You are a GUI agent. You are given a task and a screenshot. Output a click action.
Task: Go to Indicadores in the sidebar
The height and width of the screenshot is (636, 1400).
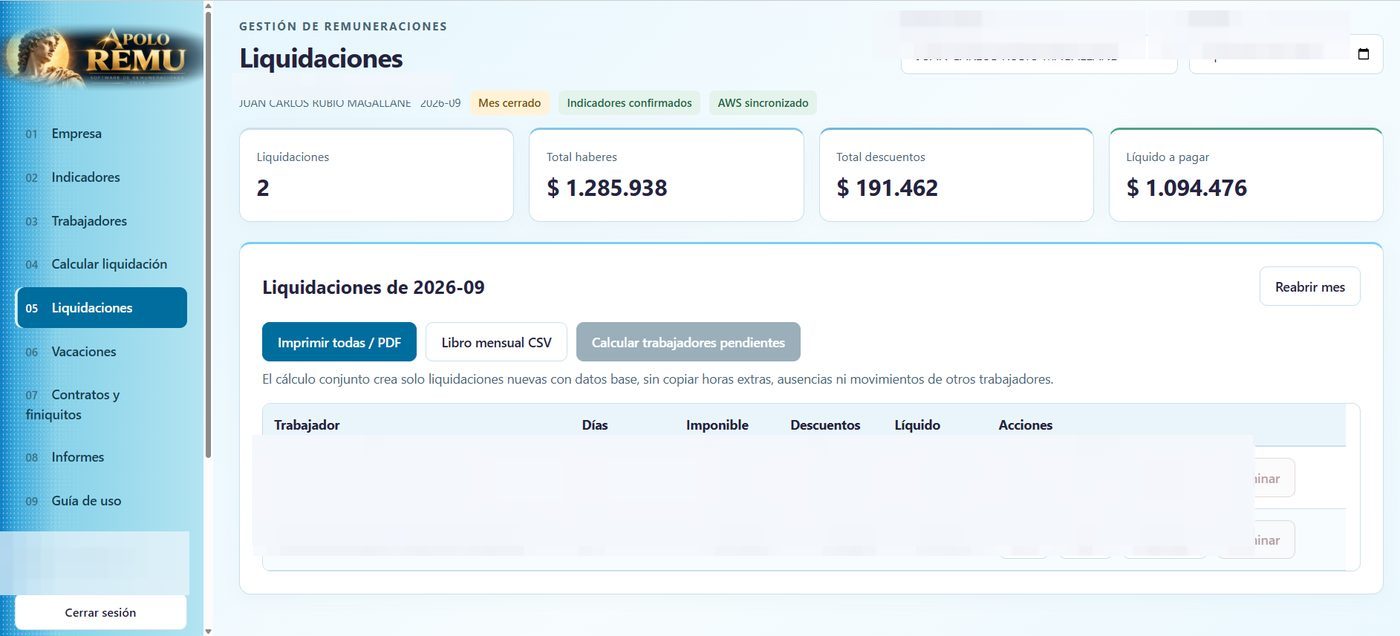101,177
